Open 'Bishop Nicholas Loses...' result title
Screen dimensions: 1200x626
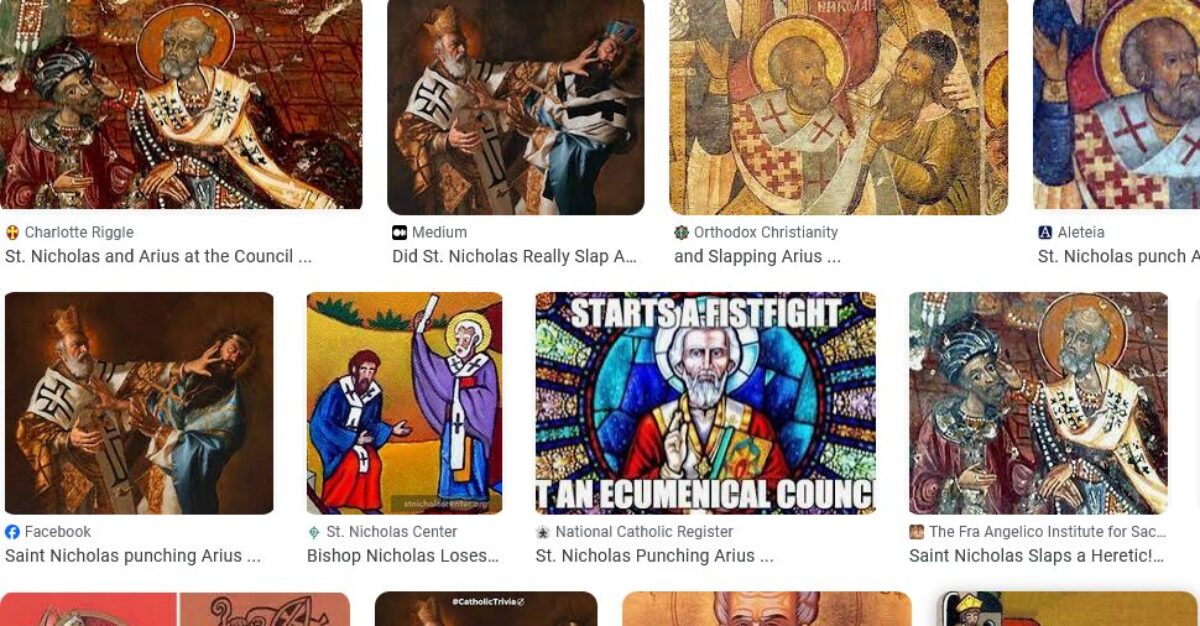[x=403, y=556]
